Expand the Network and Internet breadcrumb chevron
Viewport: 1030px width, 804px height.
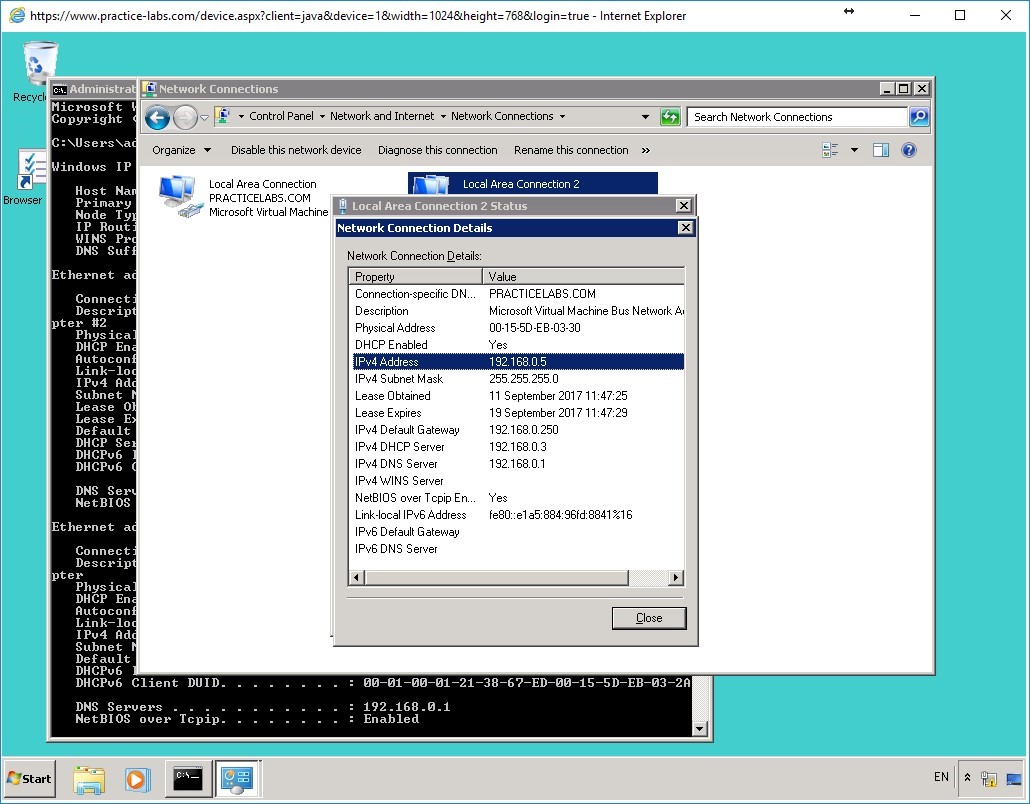pyautogui.click(x=441, y=117)
